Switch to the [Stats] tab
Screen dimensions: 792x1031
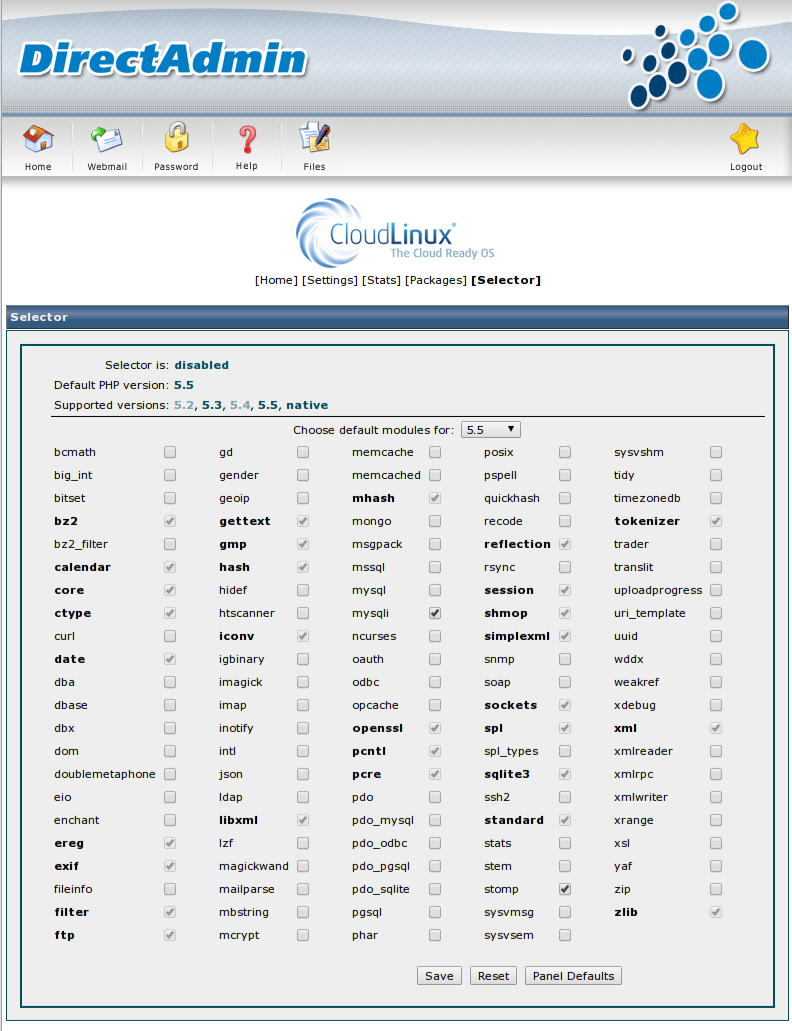[381, 280]
